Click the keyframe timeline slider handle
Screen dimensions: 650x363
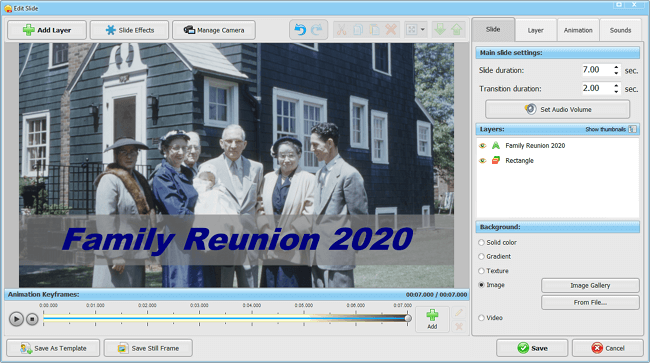pyautogui.click(x=408, y=318)
